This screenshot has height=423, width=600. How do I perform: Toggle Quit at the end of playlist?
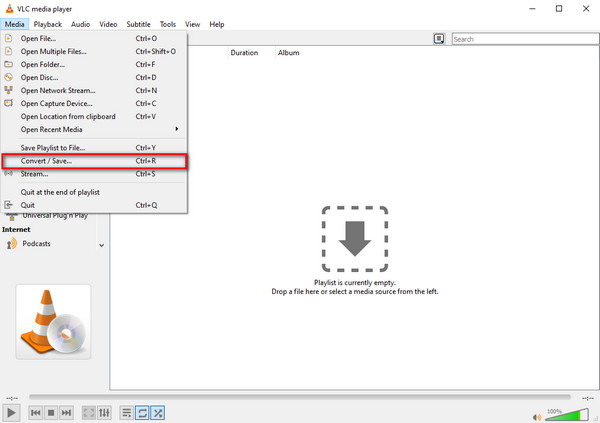point(94,192)
